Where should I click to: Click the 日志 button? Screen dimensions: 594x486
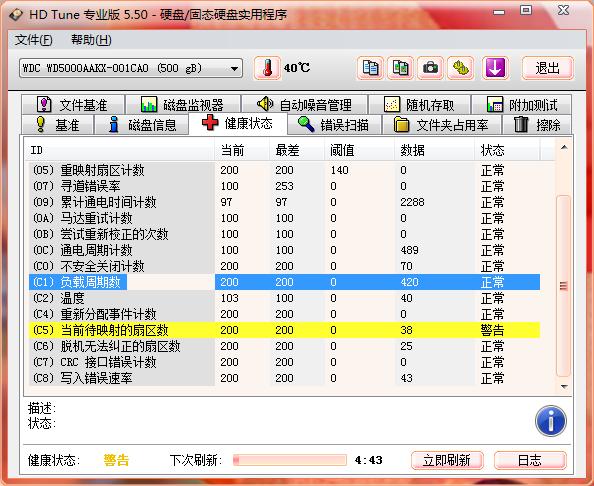530,460
